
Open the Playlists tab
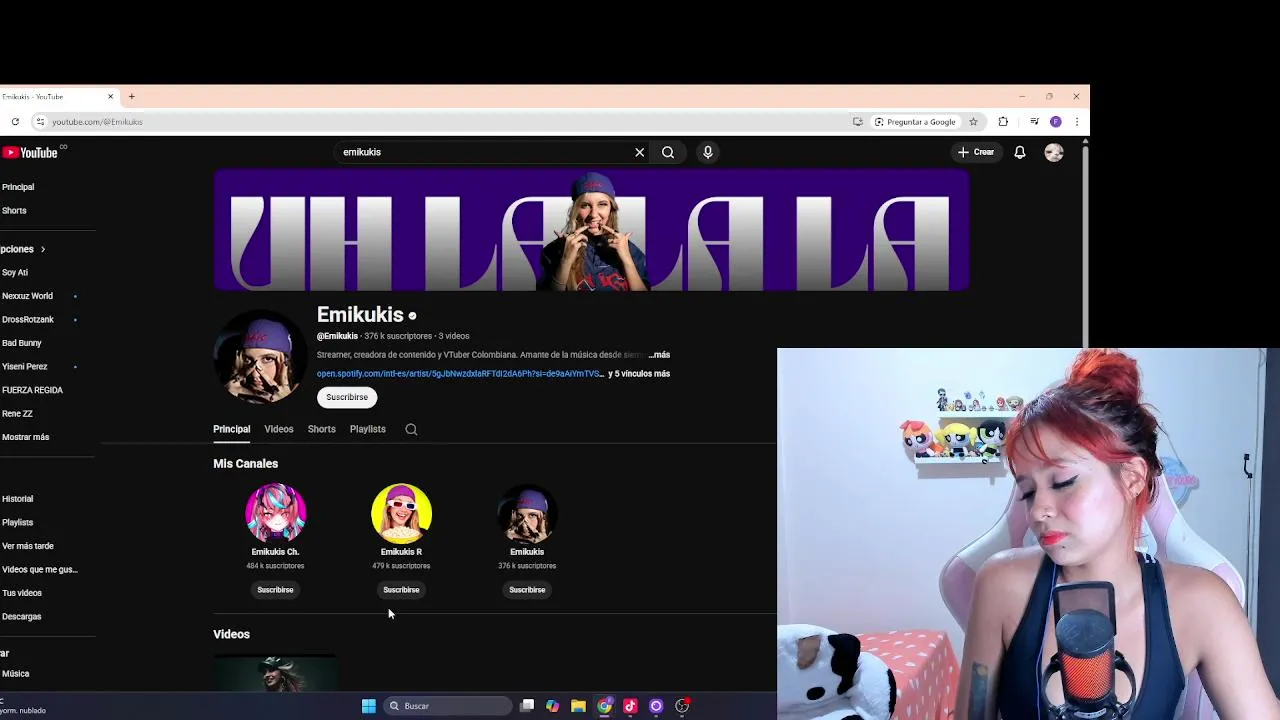[x=367, y=429]
